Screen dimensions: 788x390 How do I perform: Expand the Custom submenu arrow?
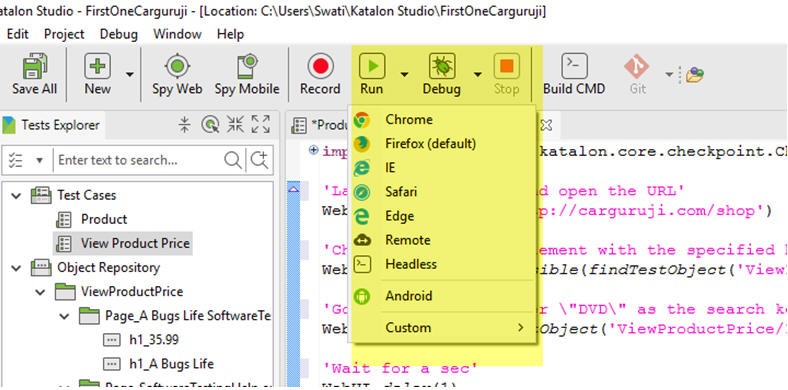521,328
